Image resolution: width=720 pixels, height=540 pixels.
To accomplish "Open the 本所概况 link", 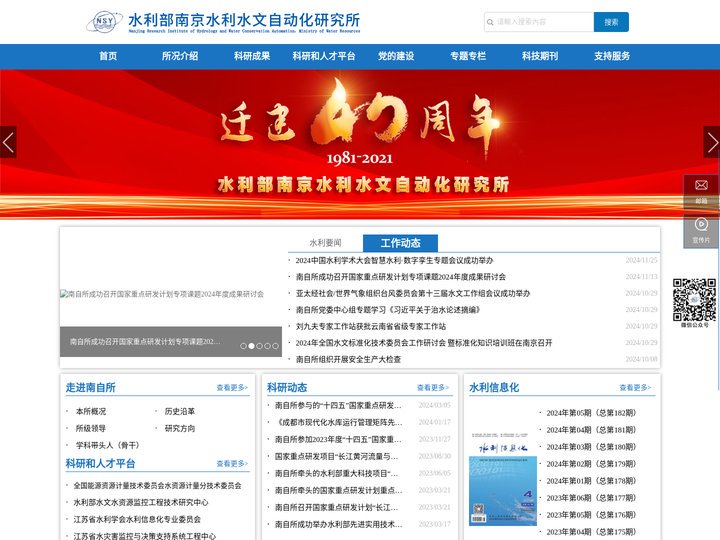I will pyautogui.click(x=91, y=411).
